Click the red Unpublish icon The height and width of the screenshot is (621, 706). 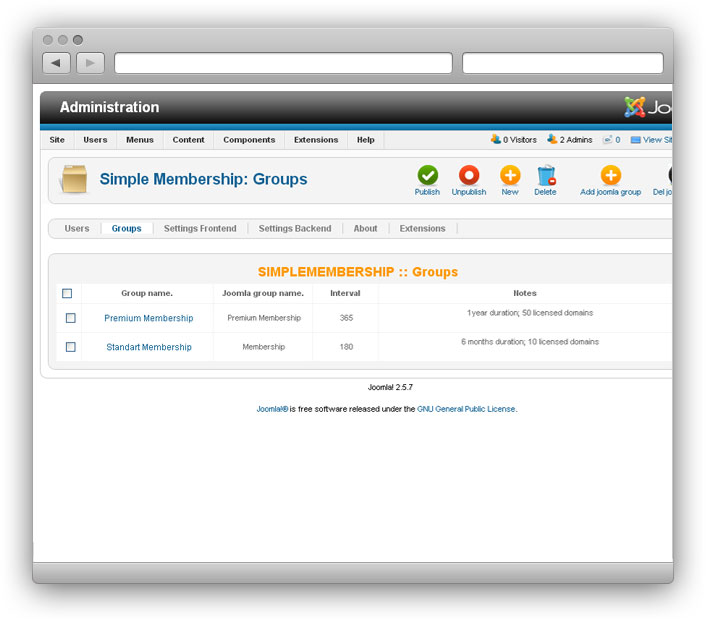point(469,175)
